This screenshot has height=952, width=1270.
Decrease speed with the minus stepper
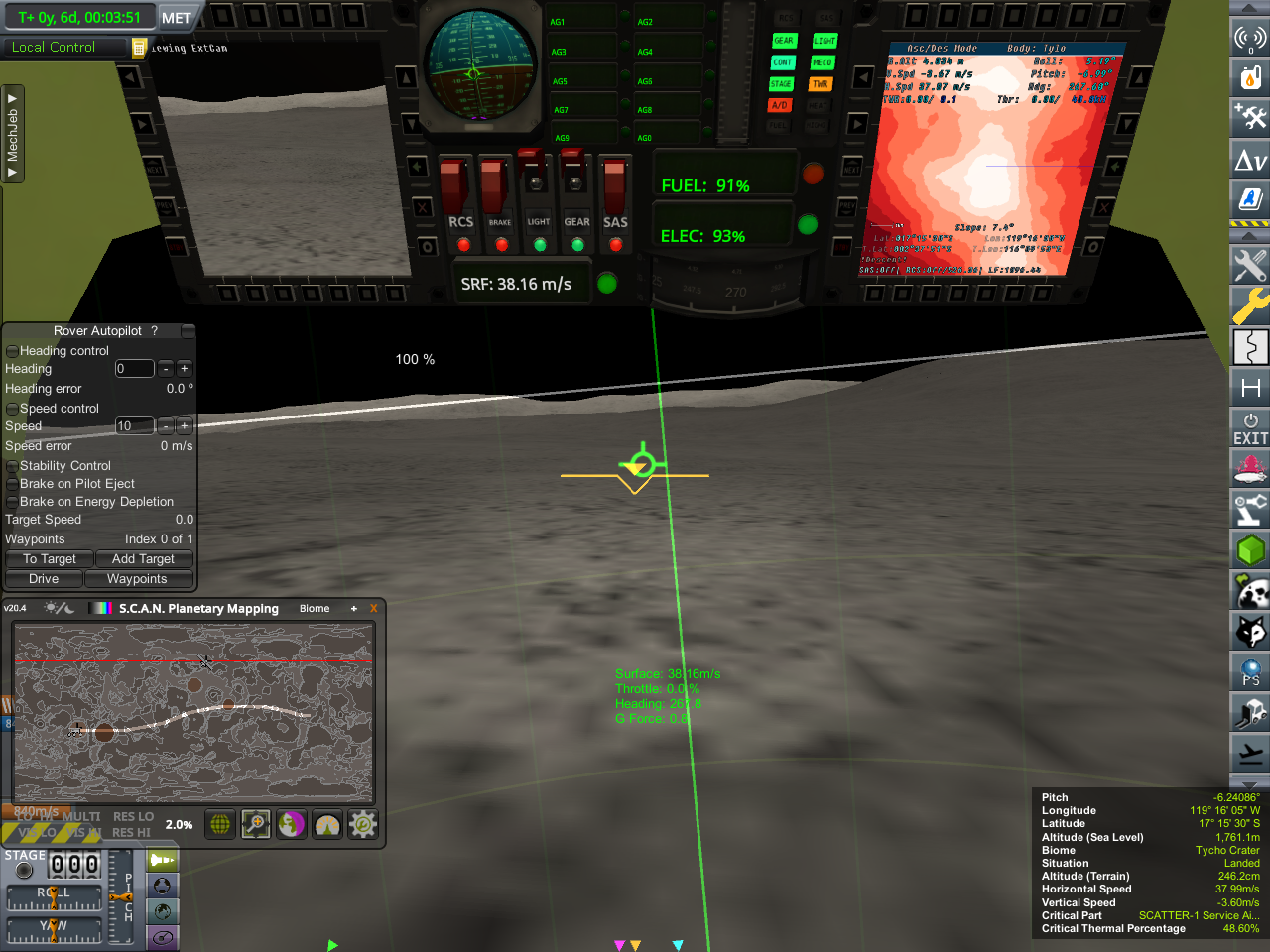point(166,426)
